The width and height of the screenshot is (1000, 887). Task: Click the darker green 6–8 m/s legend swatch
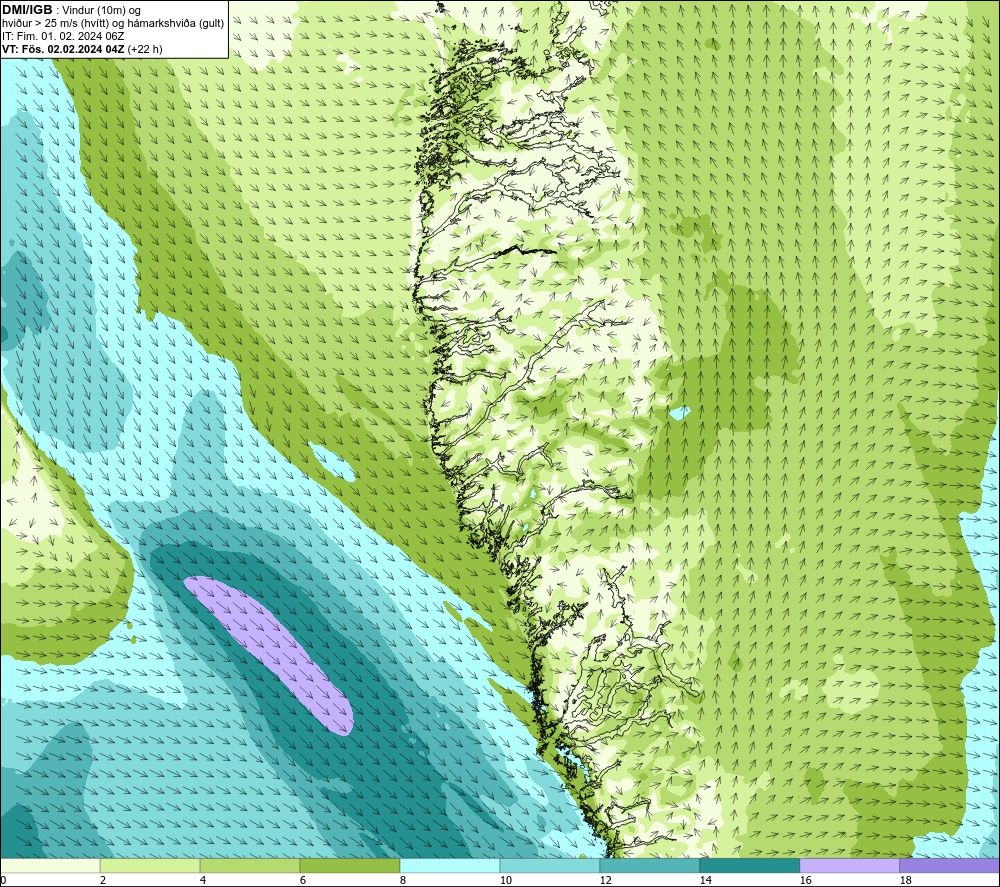(349, 865)
